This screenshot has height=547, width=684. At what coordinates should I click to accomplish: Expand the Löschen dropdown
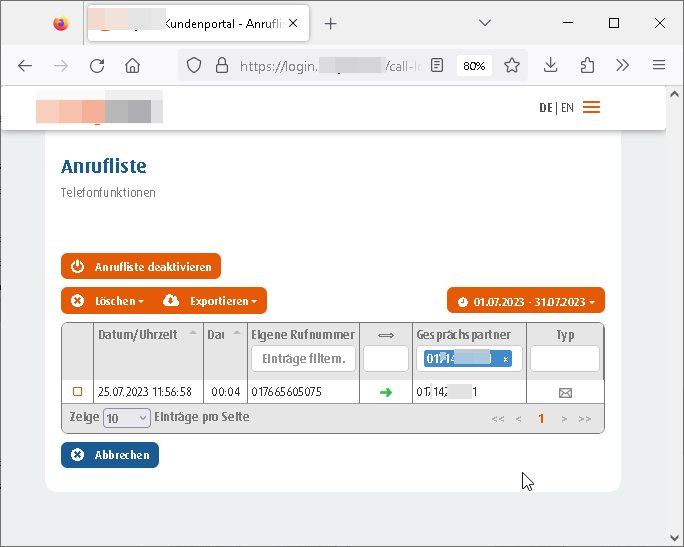109,301
